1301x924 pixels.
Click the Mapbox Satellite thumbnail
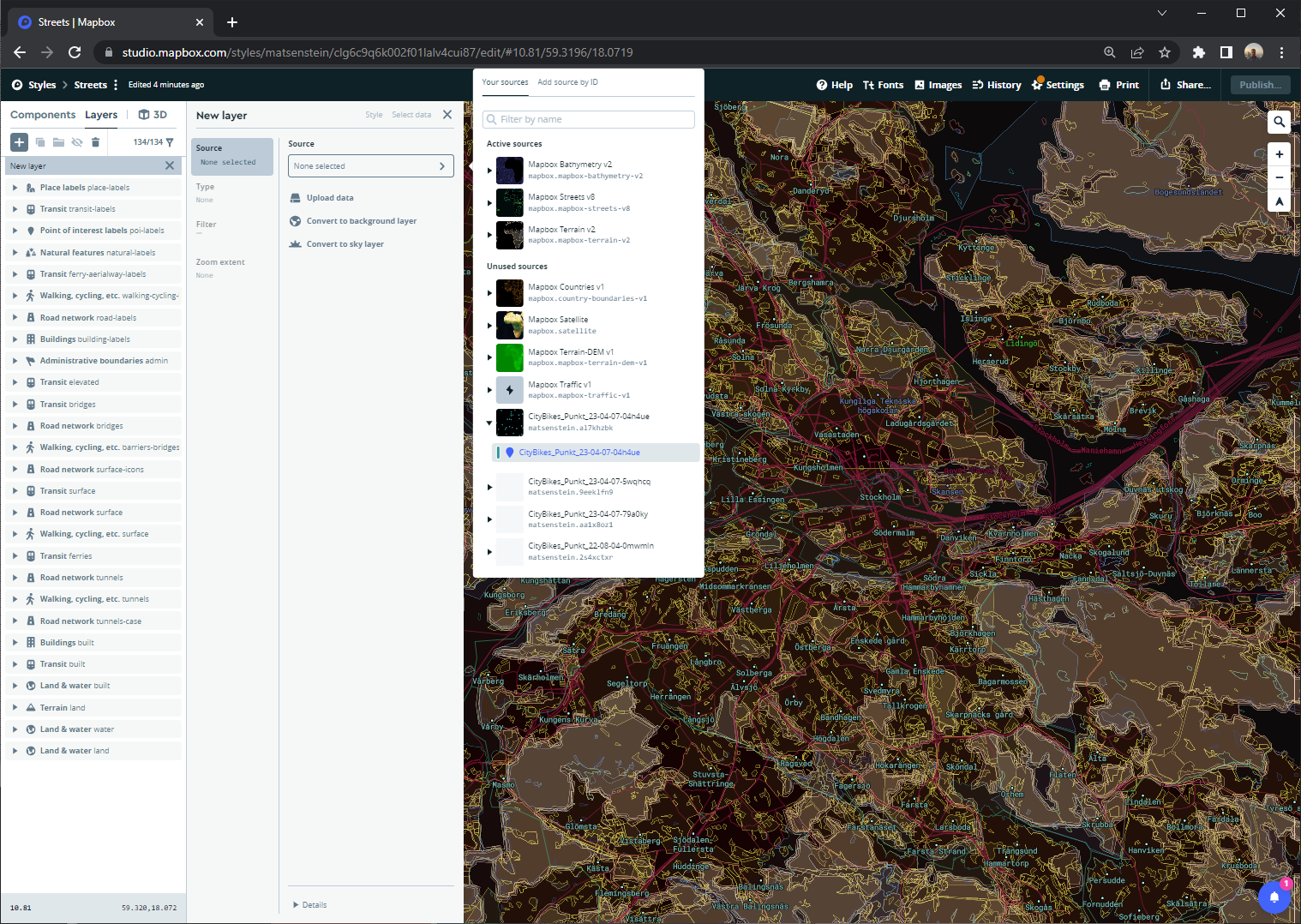(x=510, y=325)
